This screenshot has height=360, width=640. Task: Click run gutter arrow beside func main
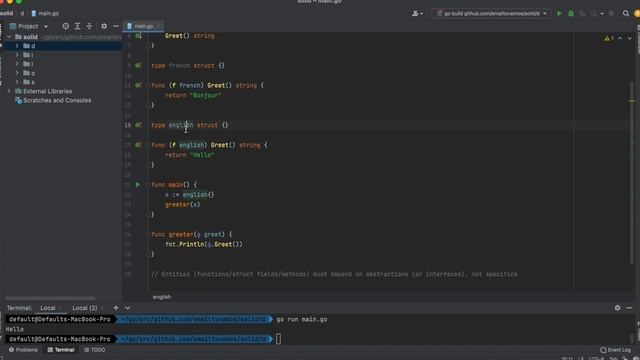tap(138, 185)
